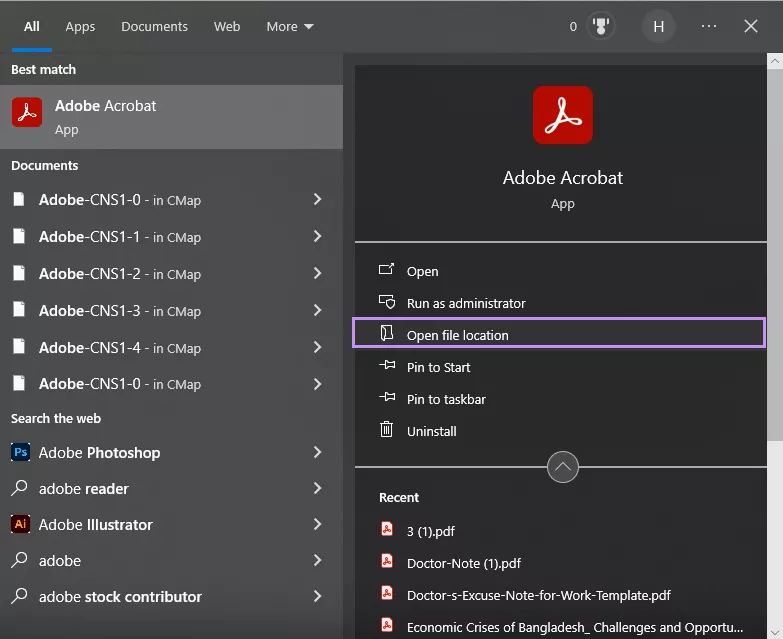Open the H user account avatar
783x639 pixels.
coord(658,27)
